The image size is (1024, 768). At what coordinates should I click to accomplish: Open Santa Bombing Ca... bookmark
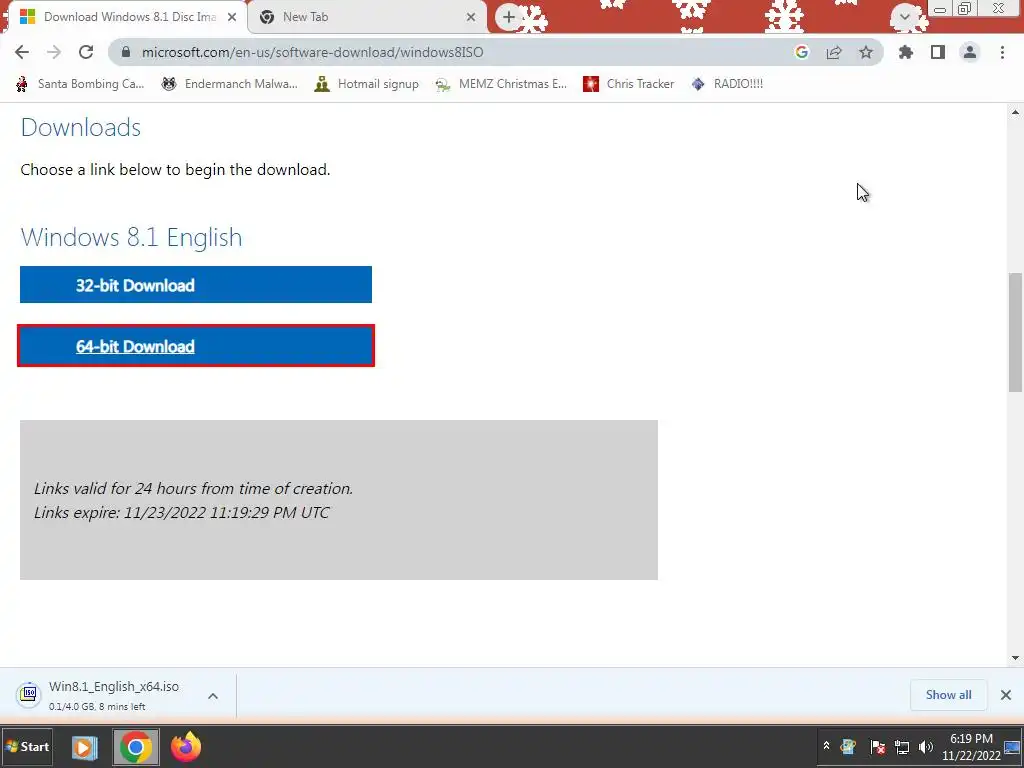pyautogui.click(x=80, y=84)
